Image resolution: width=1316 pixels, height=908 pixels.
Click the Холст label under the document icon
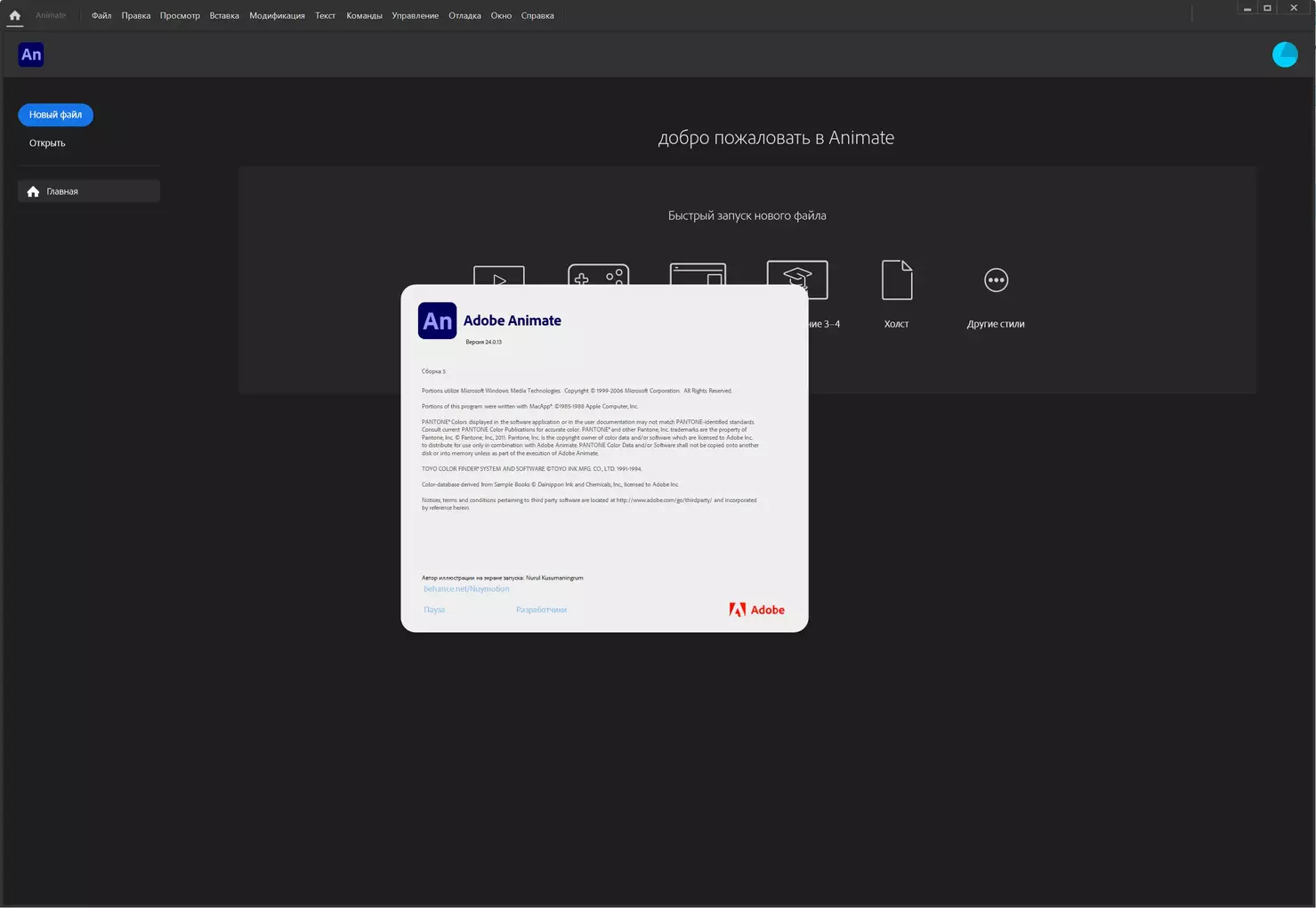point(897,324)
